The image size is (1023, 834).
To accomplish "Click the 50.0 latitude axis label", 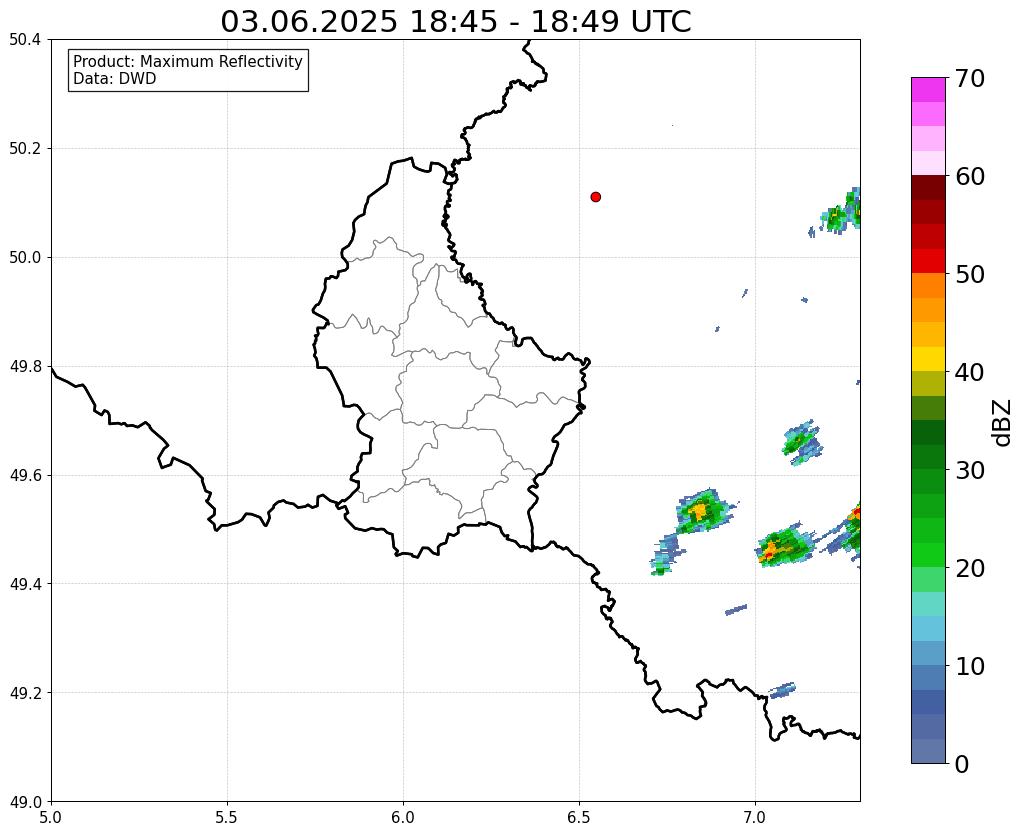I will [x=25, y=258].
